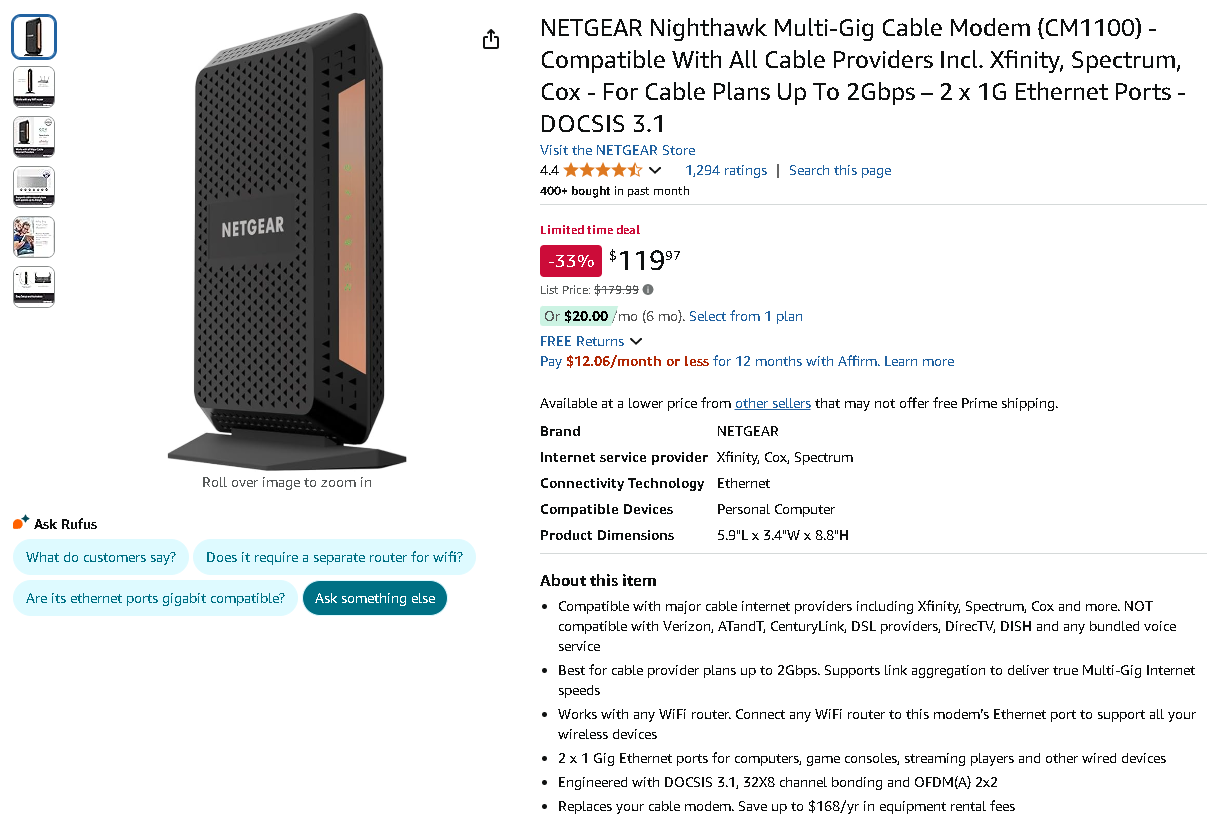Screen dimensions: 1214x820
Task: Open rating breakdown with chevron next to 4.4
Action: [x=657, y=170]
